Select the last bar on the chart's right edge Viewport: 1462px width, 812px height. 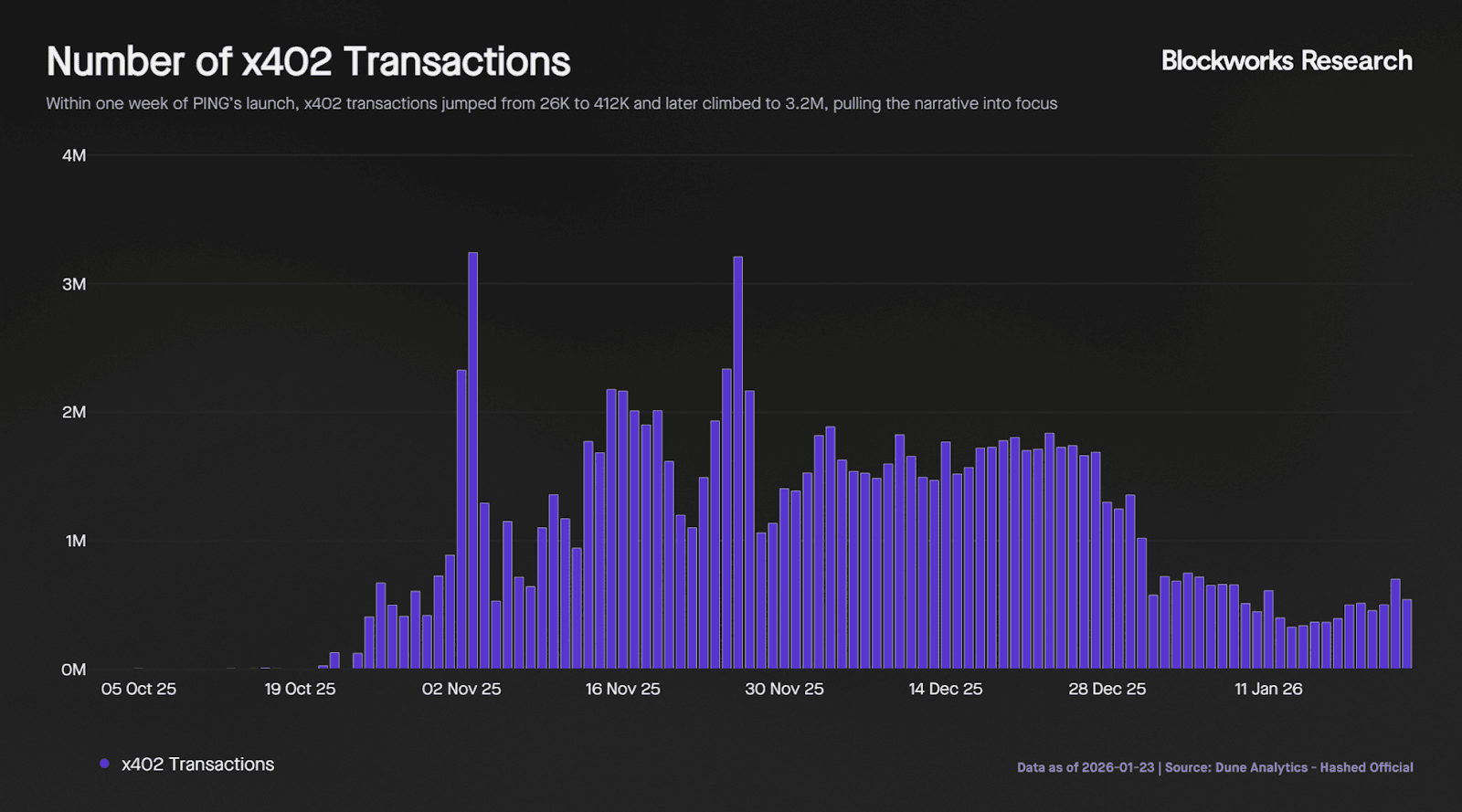pyautogui.click(x=1406, y=634)
